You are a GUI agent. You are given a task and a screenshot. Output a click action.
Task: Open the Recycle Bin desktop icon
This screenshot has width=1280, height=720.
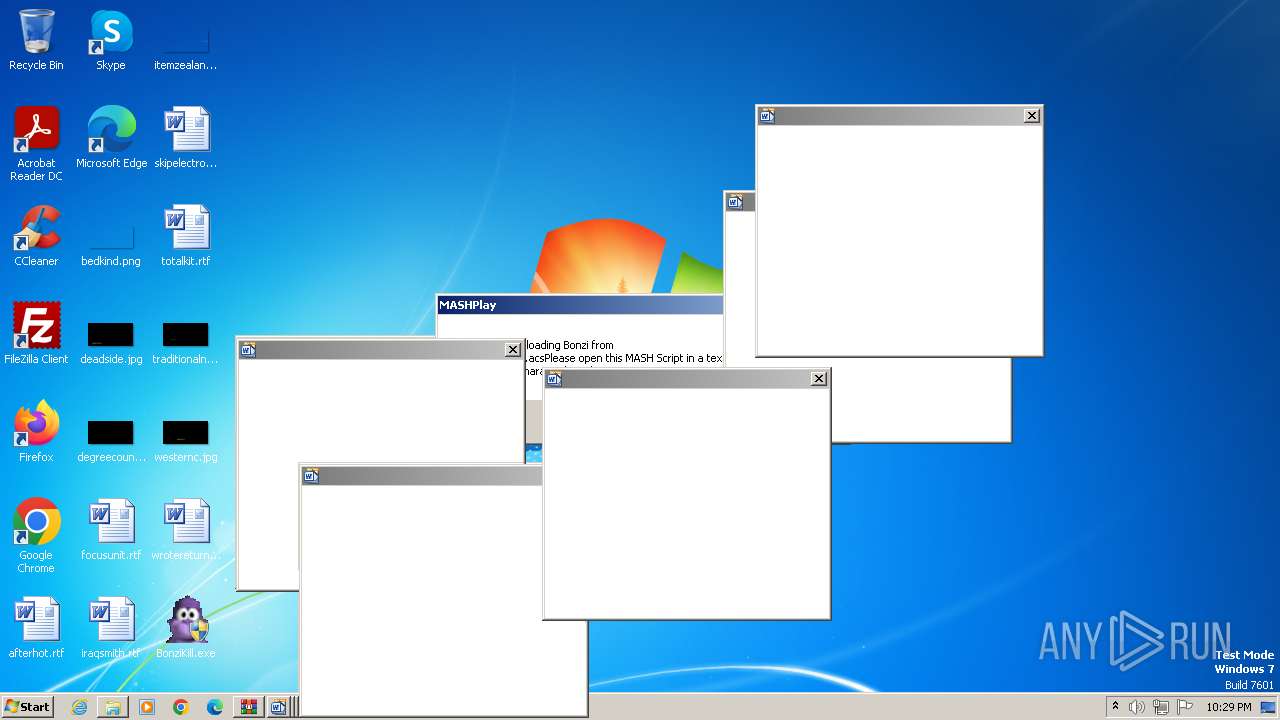coord(36,40)
